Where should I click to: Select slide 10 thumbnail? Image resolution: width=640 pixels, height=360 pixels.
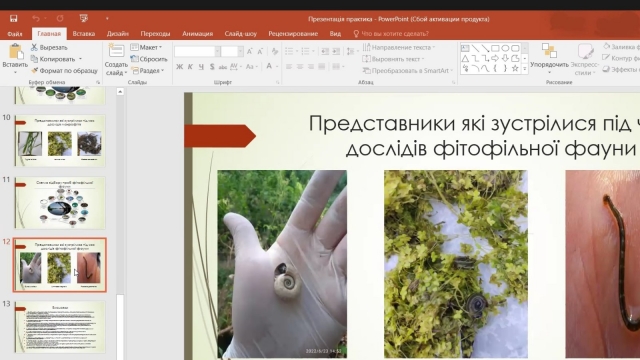click(60, 140)
